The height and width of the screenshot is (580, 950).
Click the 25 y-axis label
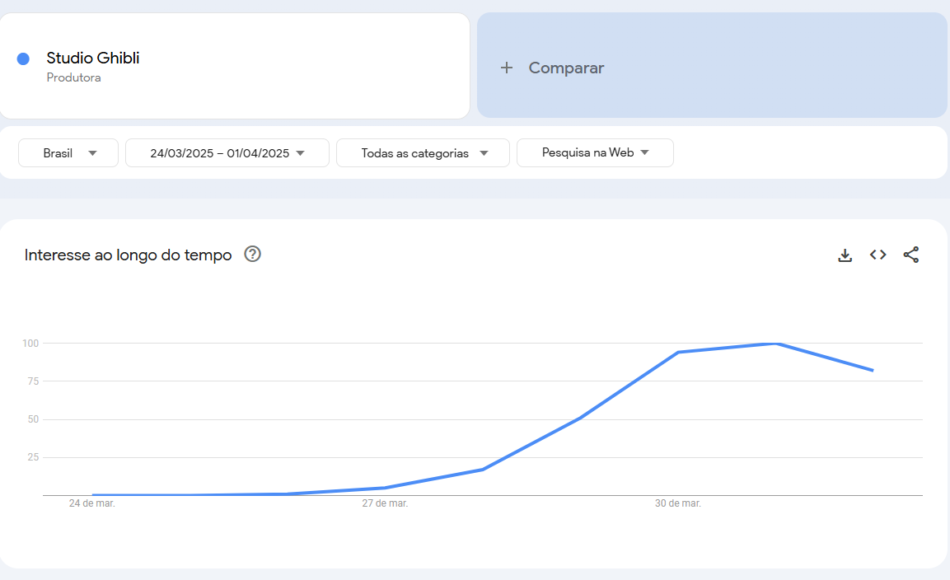tap(33, 458)
